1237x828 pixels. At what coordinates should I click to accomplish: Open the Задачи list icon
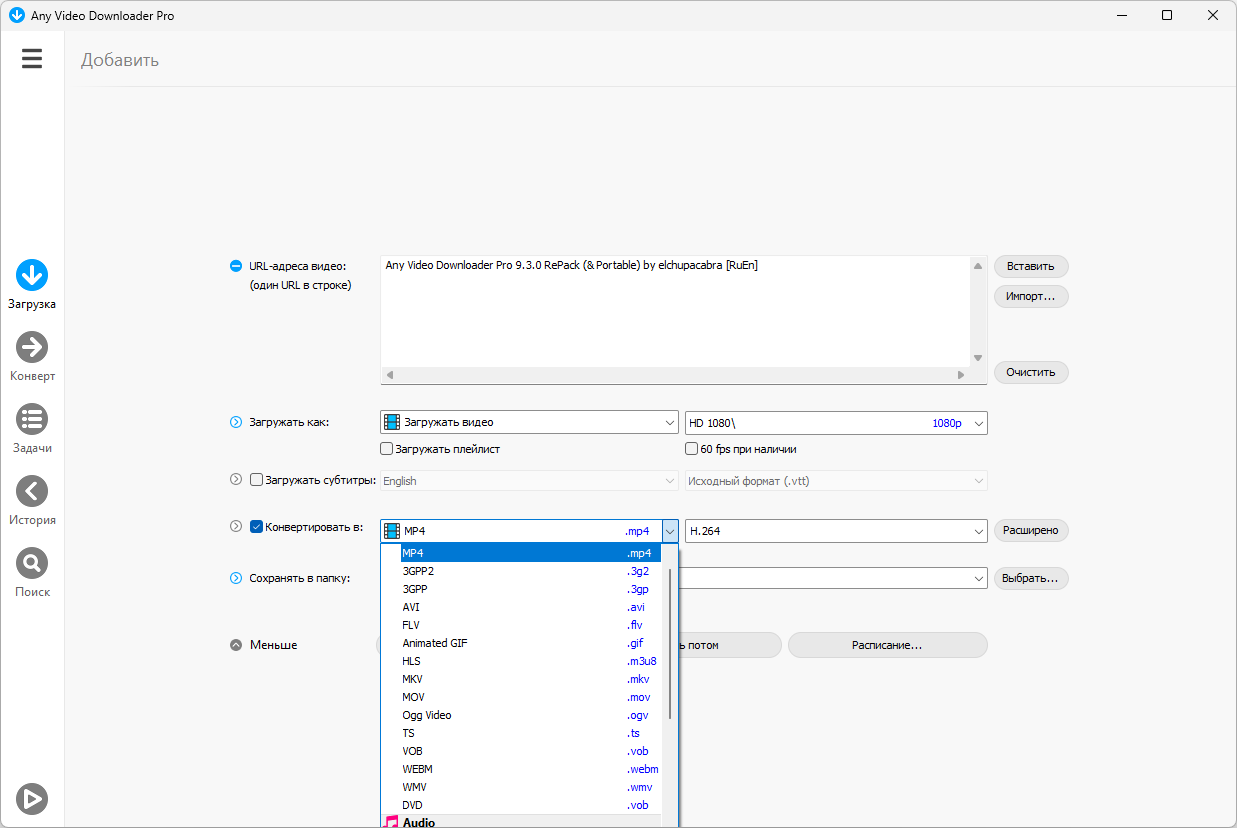tap(32, 419)
